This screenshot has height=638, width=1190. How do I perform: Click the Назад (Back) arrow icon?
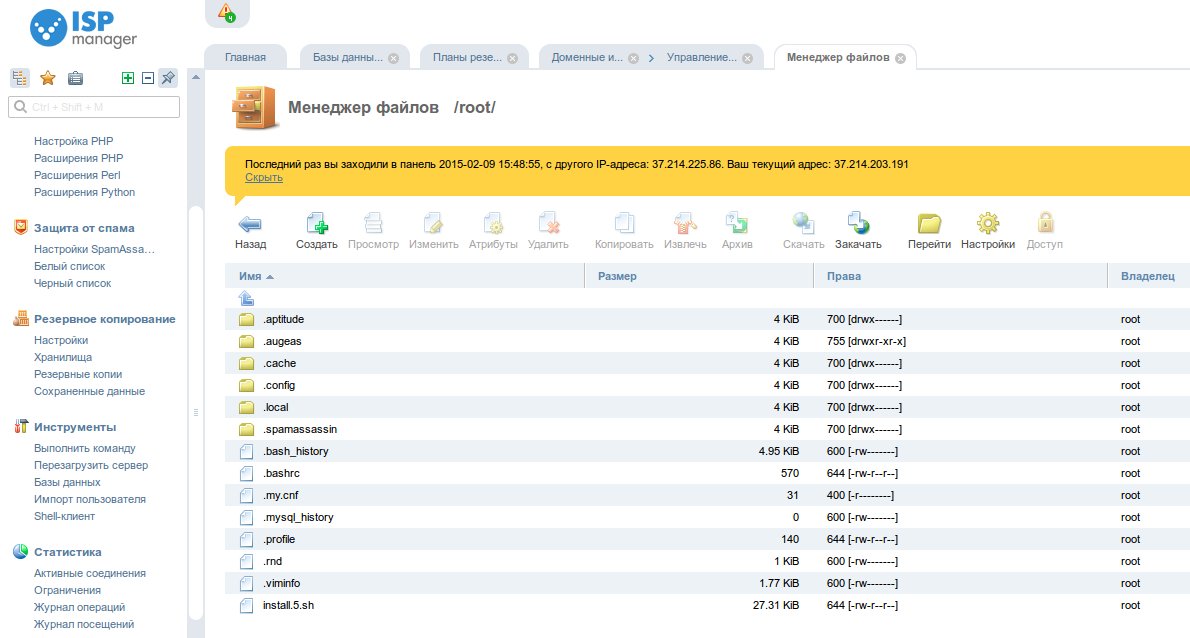click(250, 224)
